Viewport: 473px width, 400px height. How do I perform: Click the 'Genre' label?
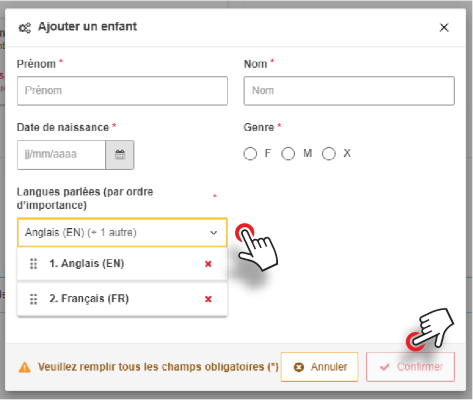pos(259,127)
